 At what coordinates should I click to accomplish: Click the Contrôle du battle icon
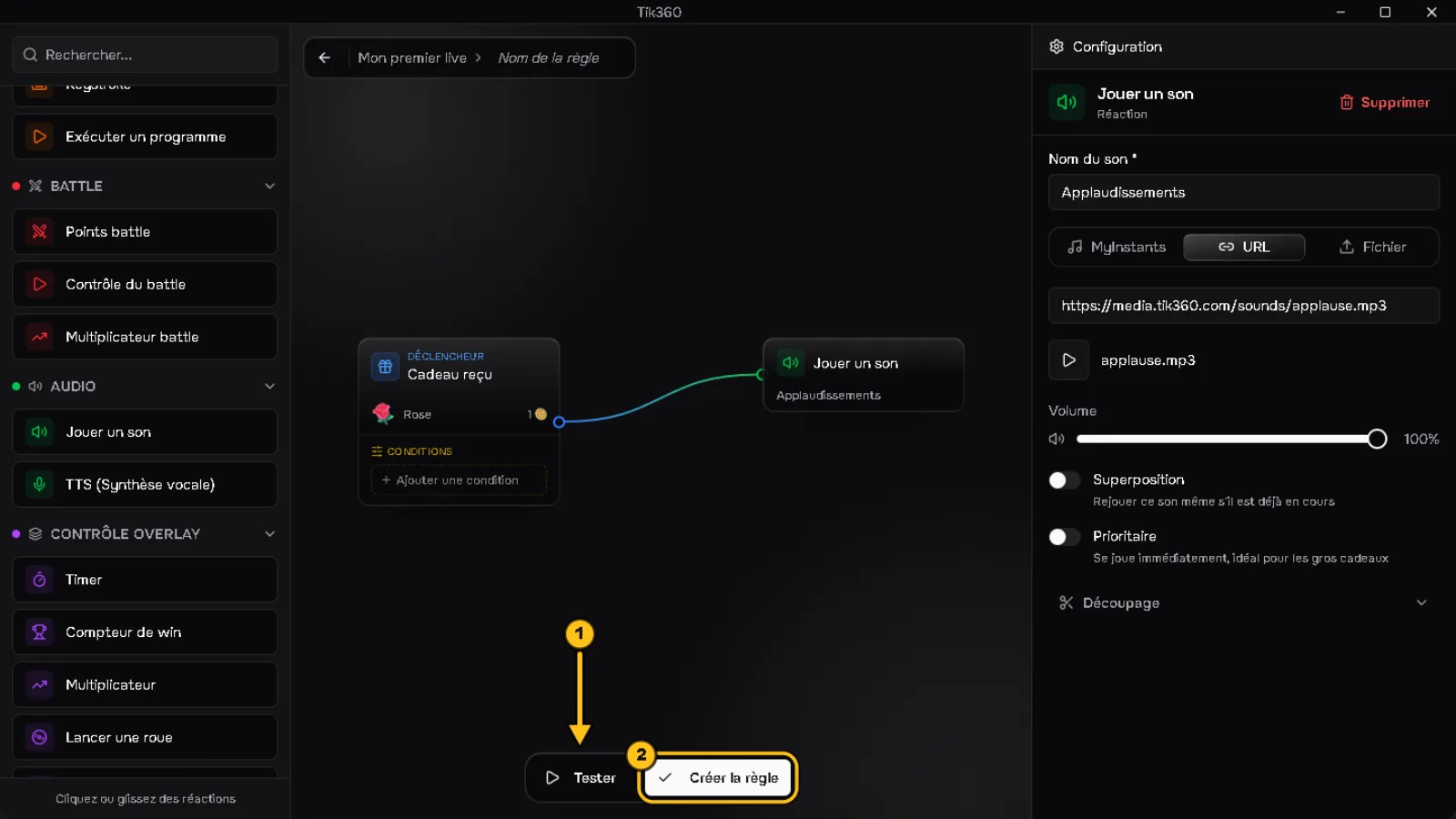click(39, 284)
